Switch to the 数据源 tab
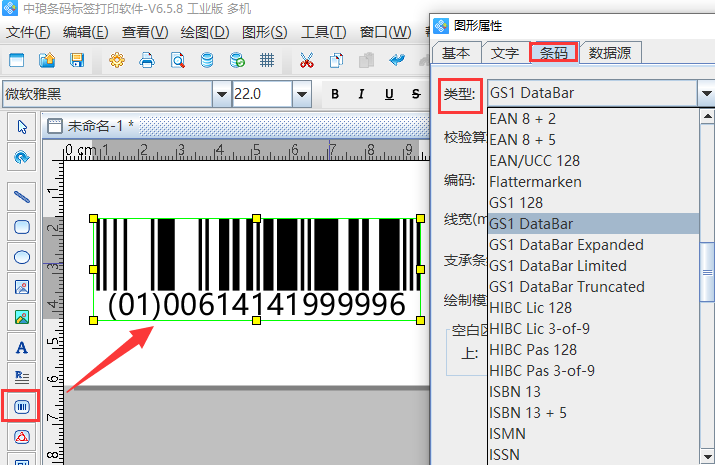715x465 pixels. [614, 52]
